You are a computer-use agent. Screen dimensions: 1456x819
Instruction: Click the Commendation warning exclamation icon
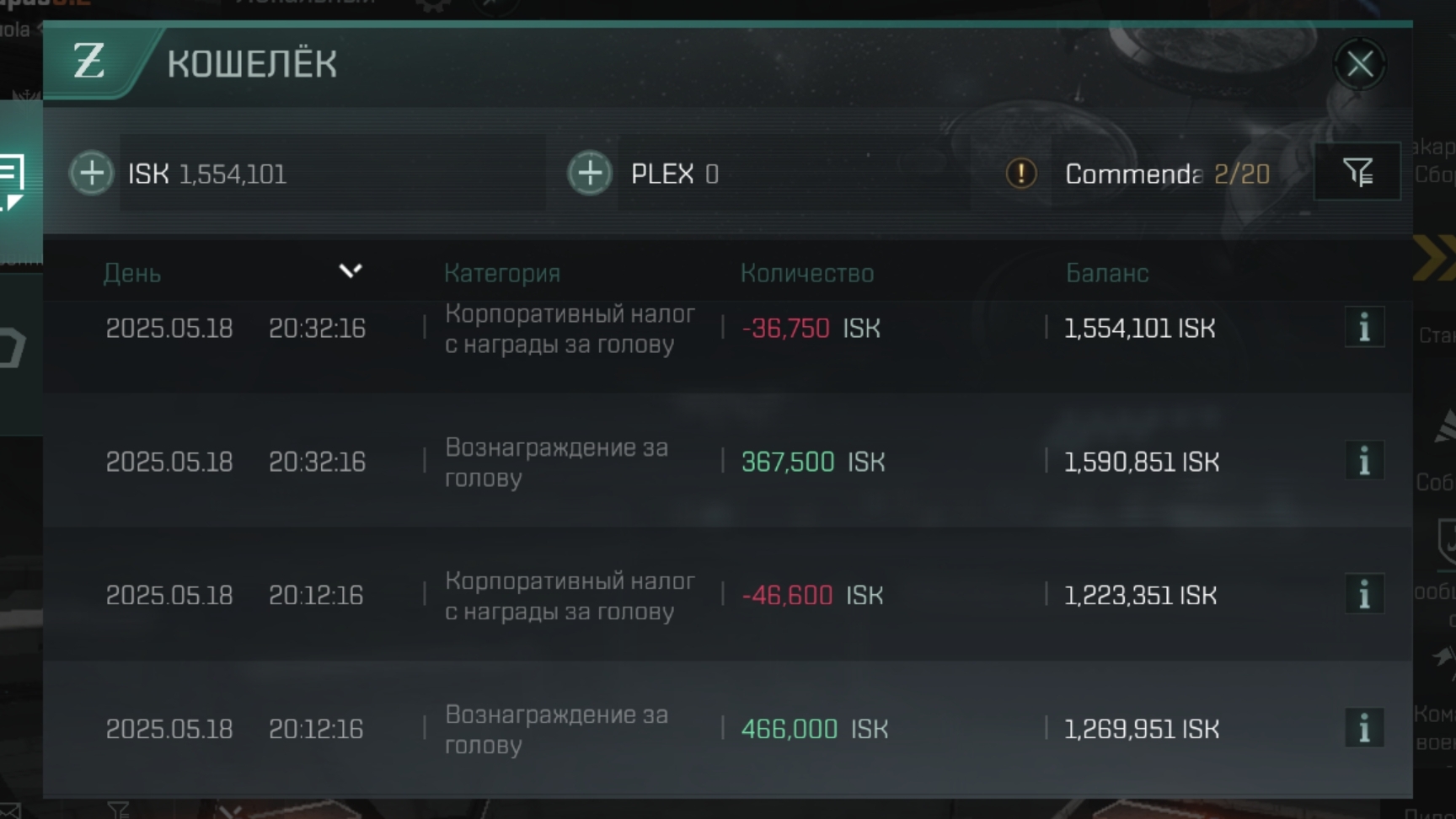tap(1021, 174)
